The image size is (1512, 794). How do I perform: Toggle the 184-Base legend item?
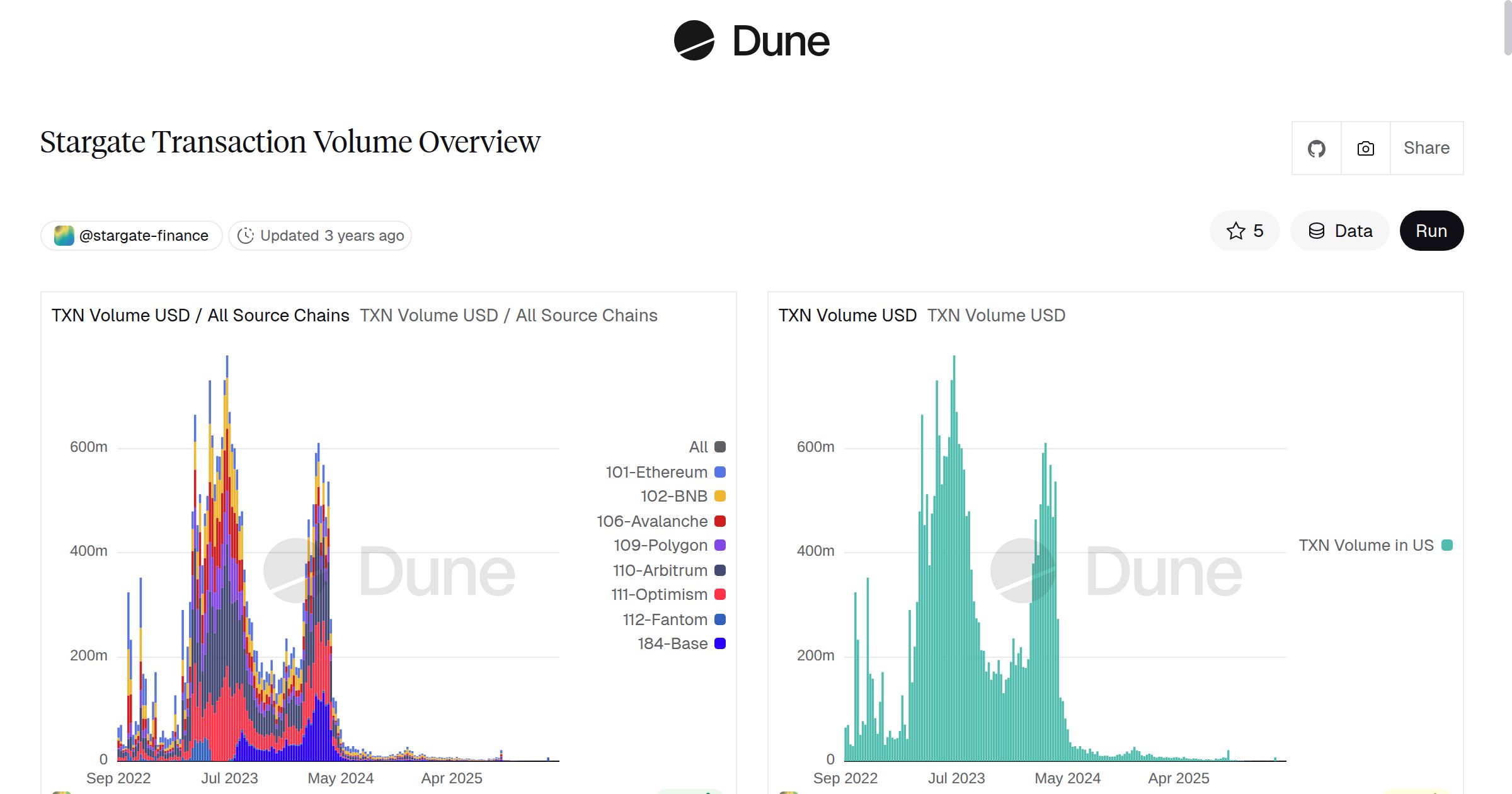[672, 643]
